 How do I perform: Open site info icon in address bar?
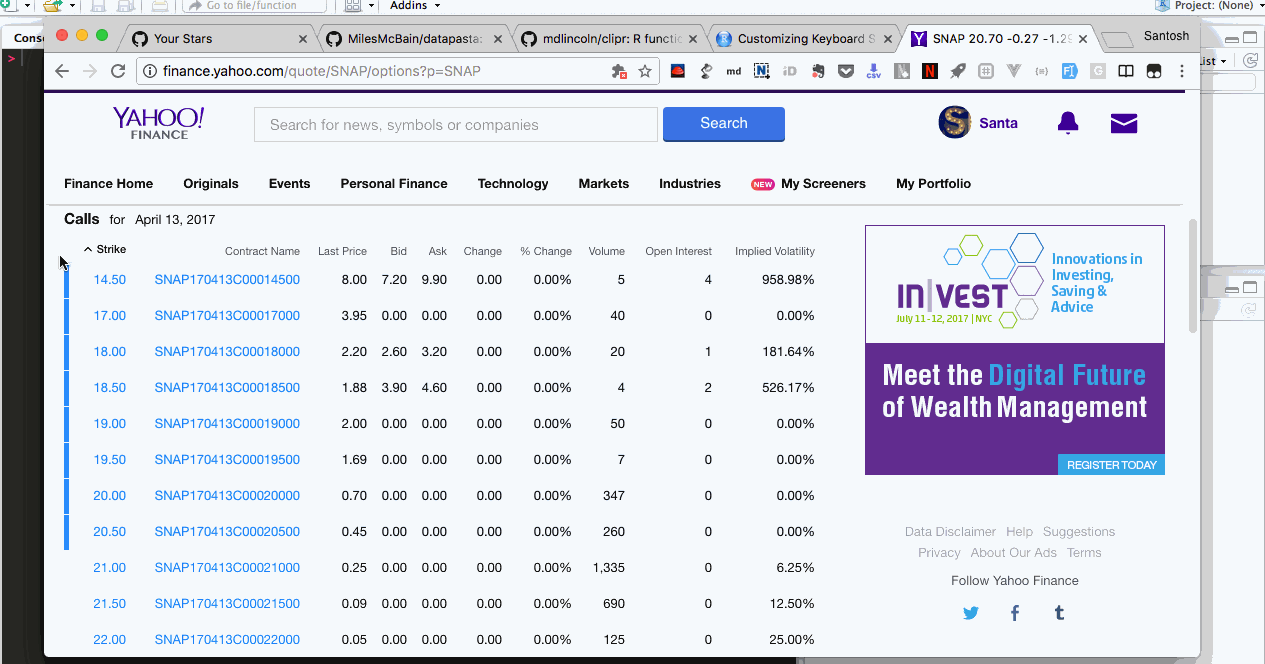point(149,71)
